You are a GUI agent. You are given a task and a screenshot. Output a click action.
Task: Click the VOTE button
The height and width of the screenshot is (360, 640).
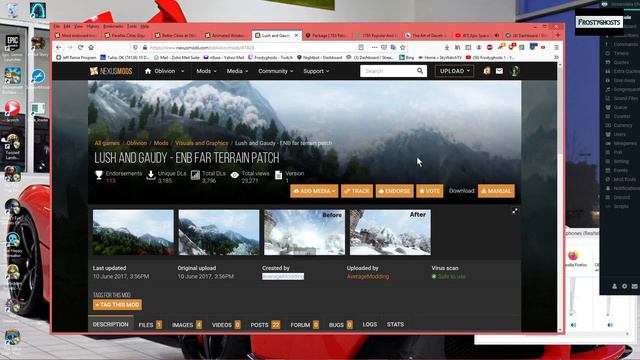tap(429, 191)
